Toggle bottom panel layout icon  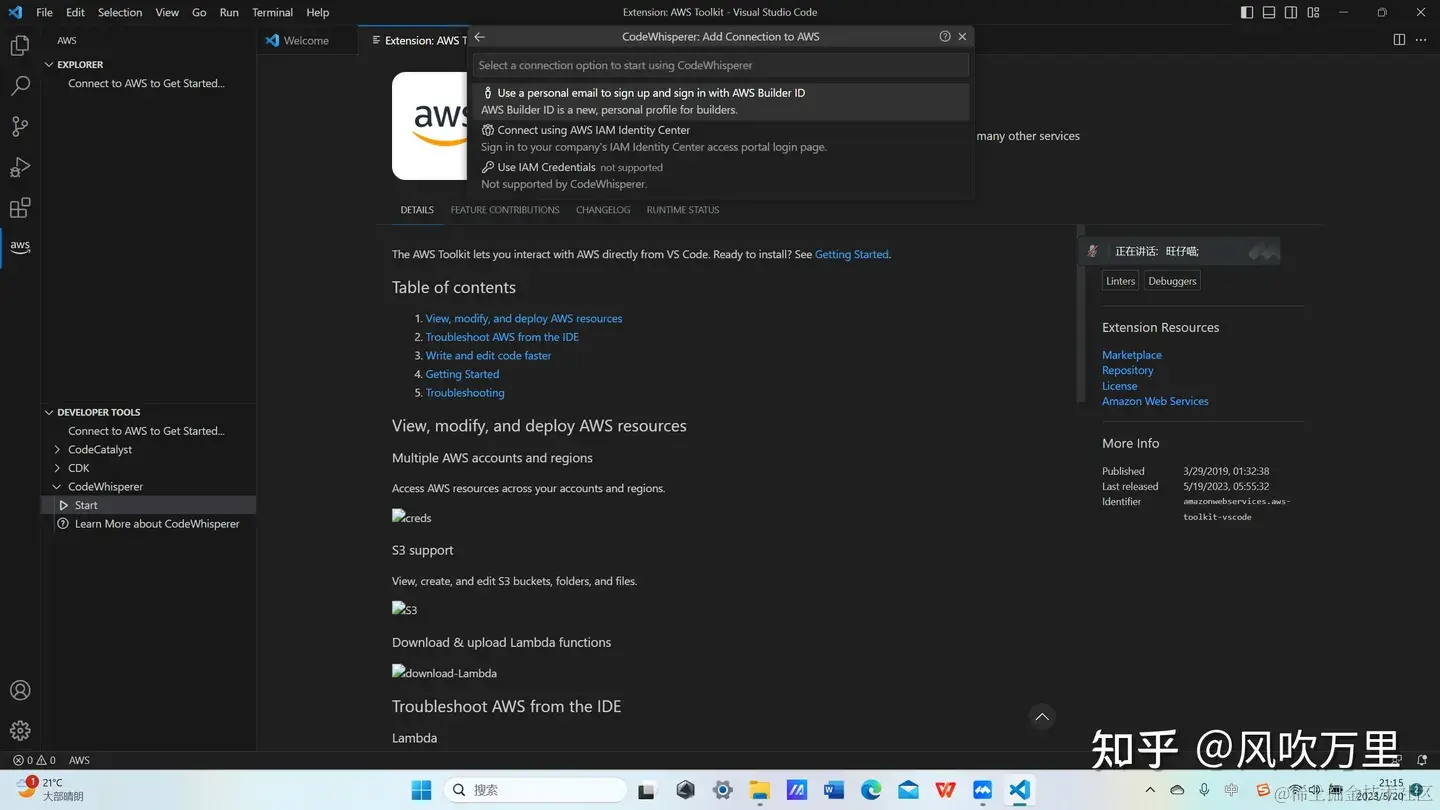click(x=1269, y=12)
